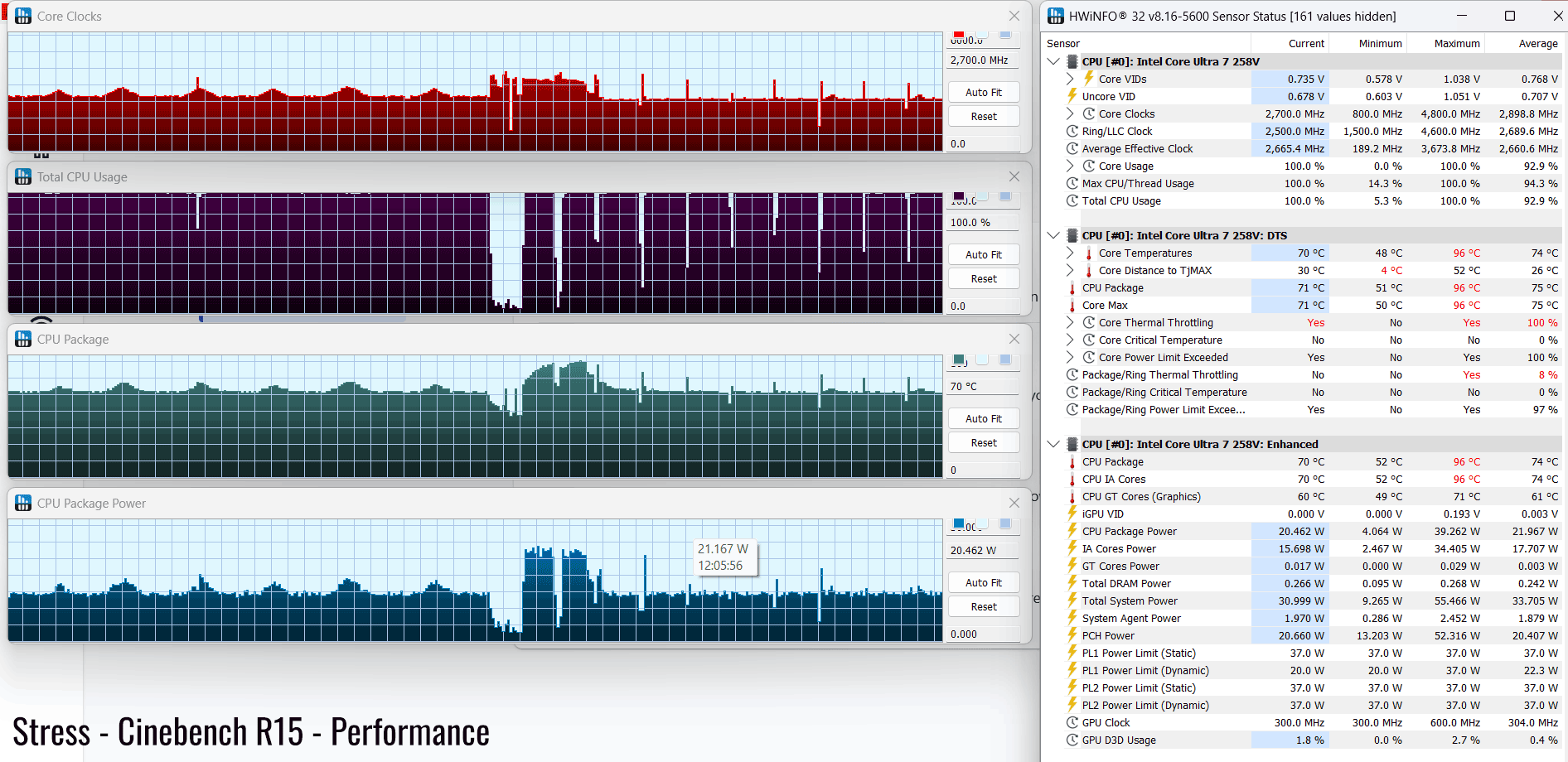Click the thermometer icon beside CPU IA Cores
Viewport: 1568px width, 762px height.
(x=1072, y=479)
